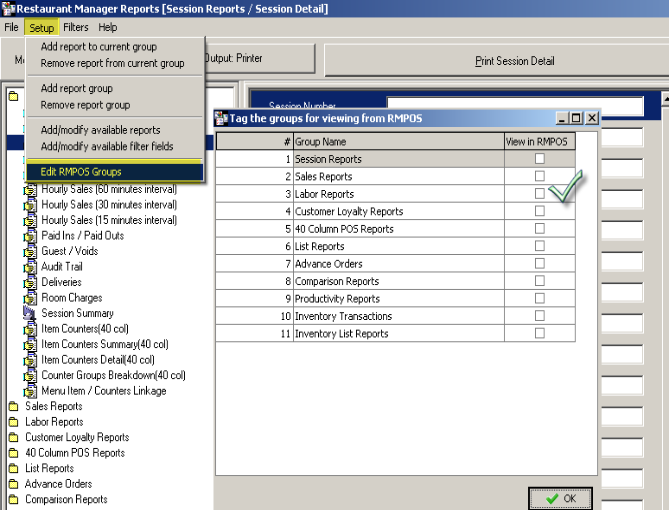
Task: Click the Session Number input field
Action: [x=515, y=106]
